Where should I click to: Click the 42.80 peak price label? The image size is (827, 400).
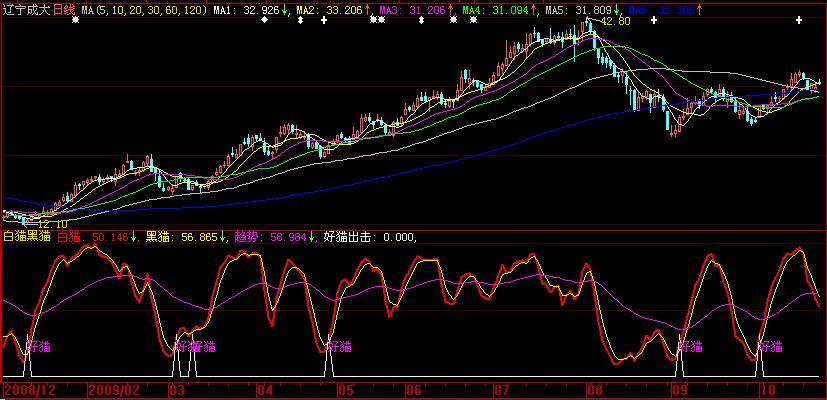616,21
